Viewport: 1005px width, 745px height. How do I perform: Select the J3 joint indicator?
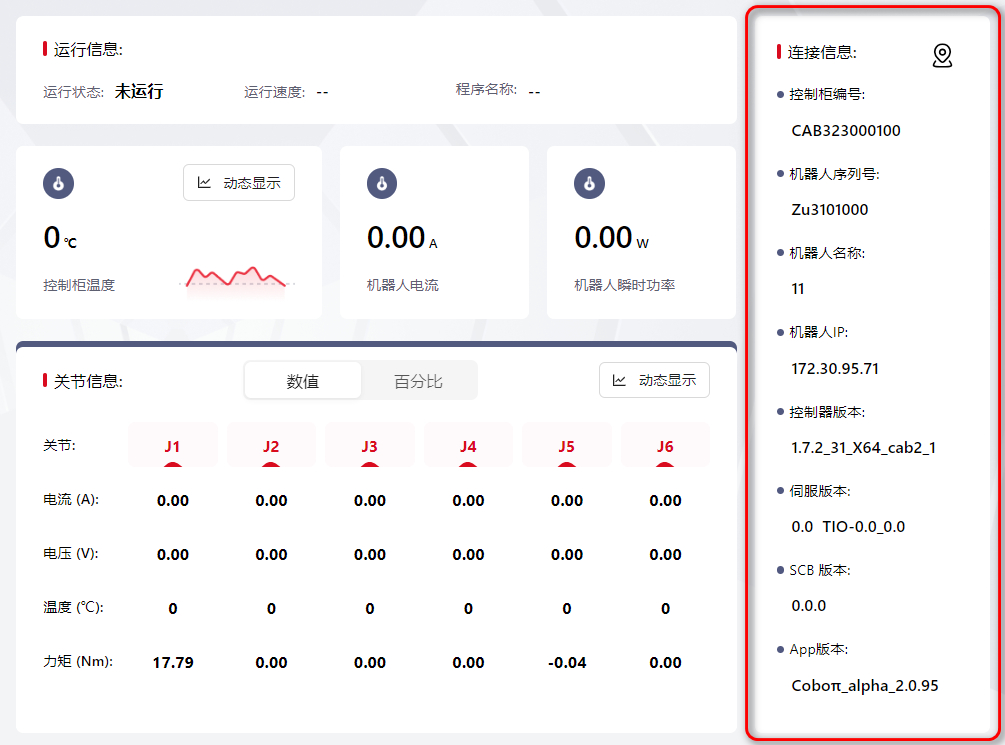(369, 446)
